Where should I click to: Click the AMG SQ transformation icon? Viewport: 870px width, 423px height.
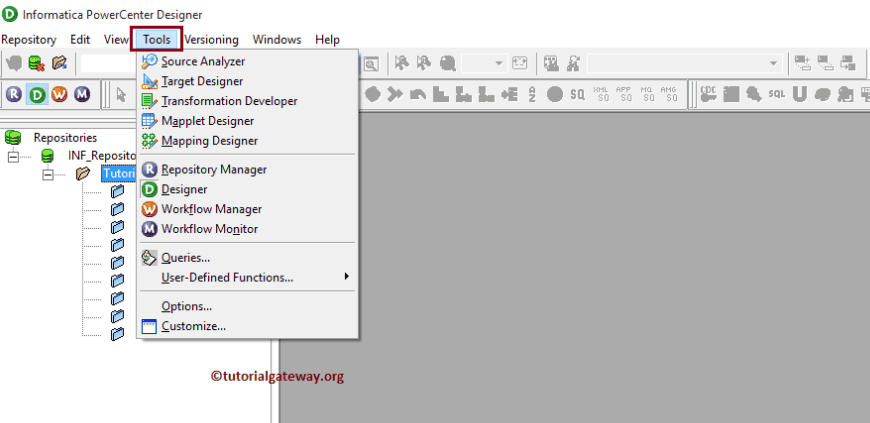point(669,94)
